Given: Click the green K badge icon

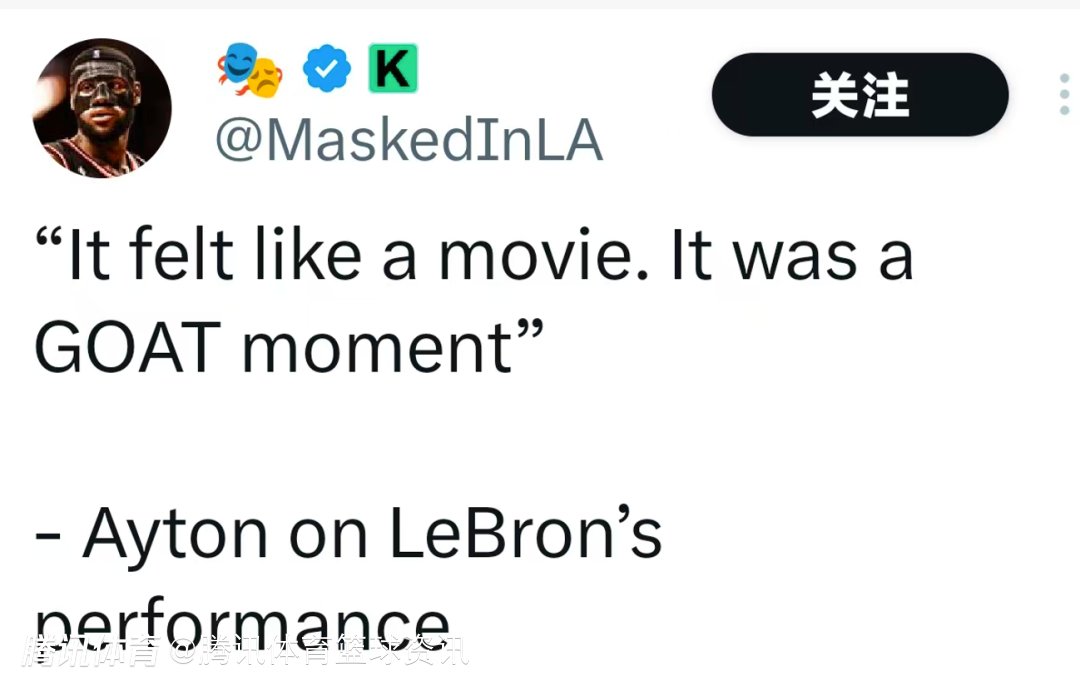Looking at the screenshot, I should click(x=392, y=69).
